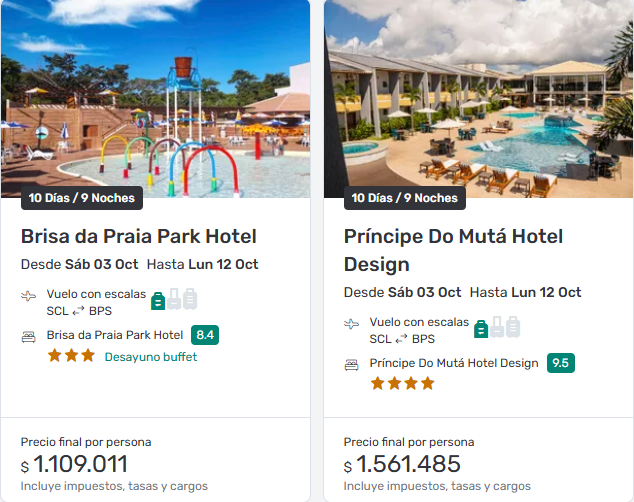The width and height of the screenshot is (634, 502).
Task: Click the green backpack icon in Príncipe card
Action: (x=480, y=326)
